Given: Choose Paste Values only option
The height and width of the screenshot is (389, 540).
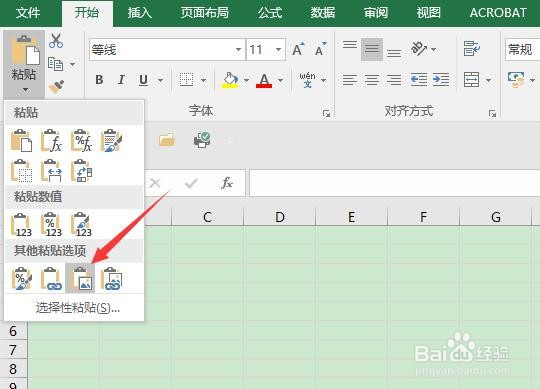Looking at the screenshot, I should coord(21,225).
